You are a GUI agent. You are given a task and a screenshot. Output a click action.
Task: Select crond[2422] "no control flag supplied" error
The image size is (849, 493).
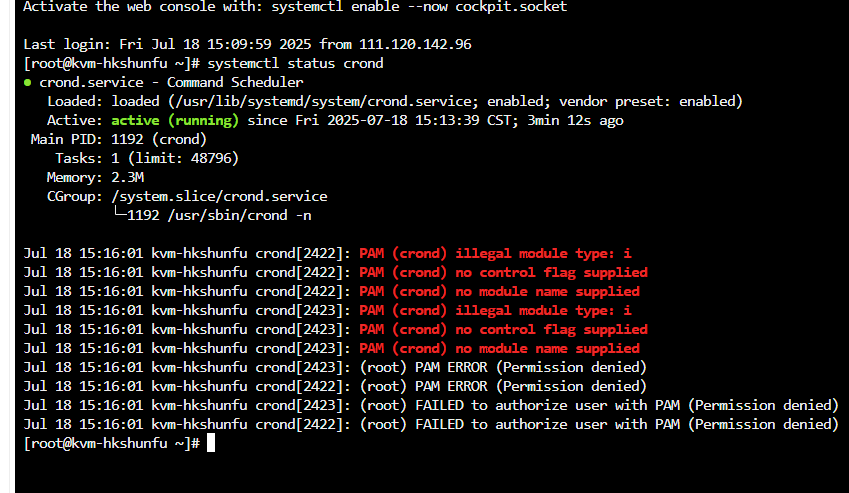pos(503,272)
